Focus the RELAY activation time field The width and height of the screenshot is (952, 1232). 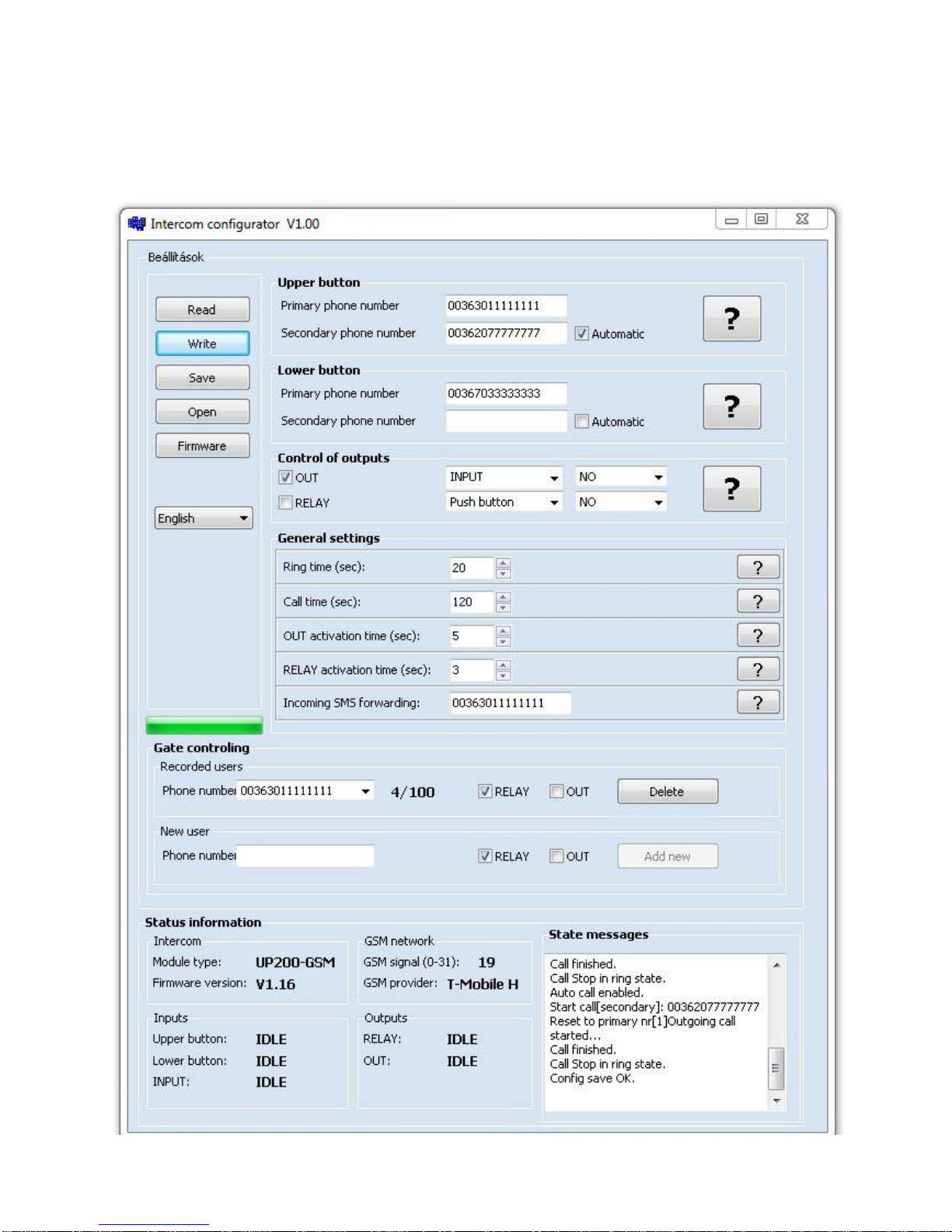coord(472,670)
